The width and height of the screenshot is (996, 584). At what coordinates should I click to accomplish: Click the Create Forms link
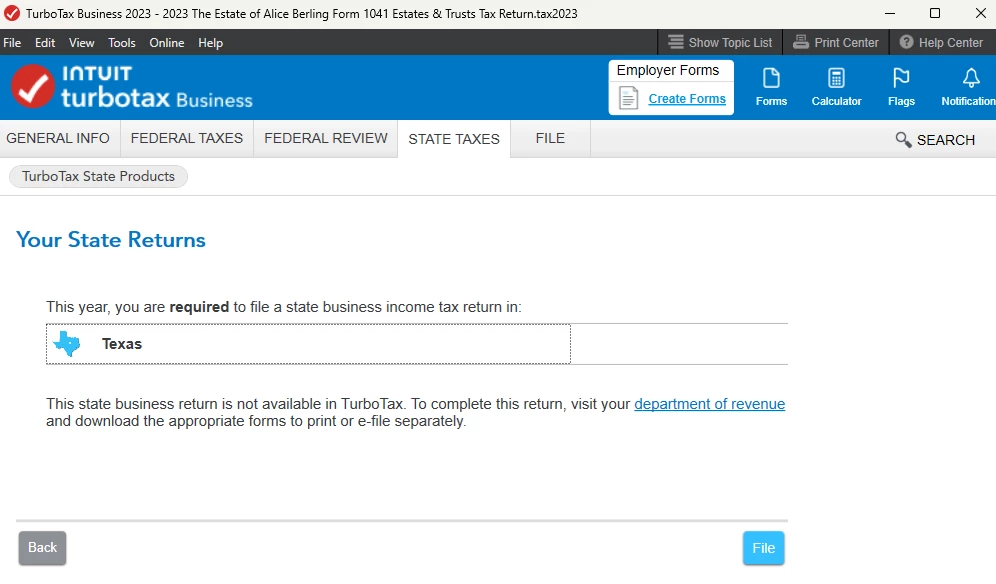point(687,98)
